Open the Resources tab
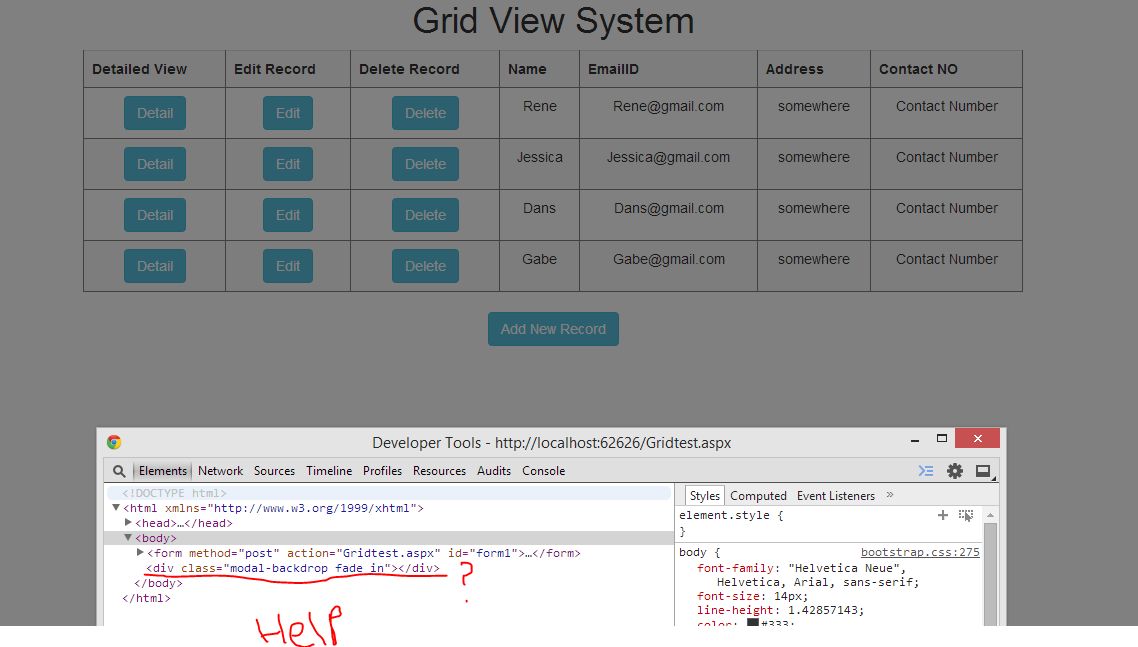The width and height of the screenshot is (1138, 647). [439, 471]
